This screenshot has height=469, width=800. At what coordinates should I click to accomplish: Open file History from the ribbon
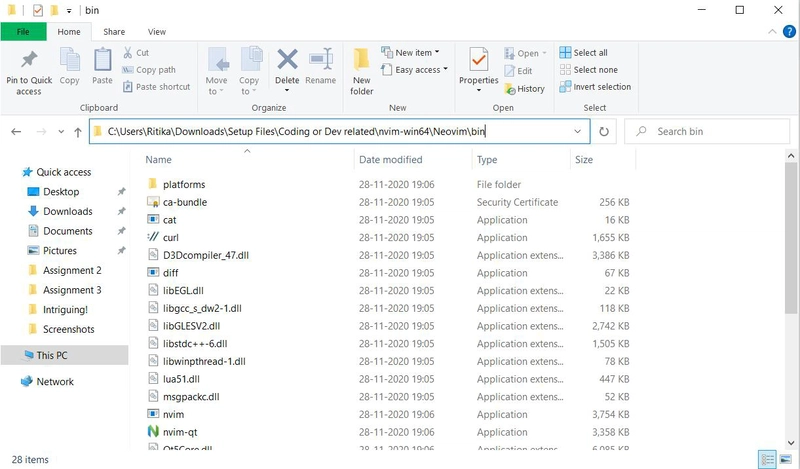[524, 89]
